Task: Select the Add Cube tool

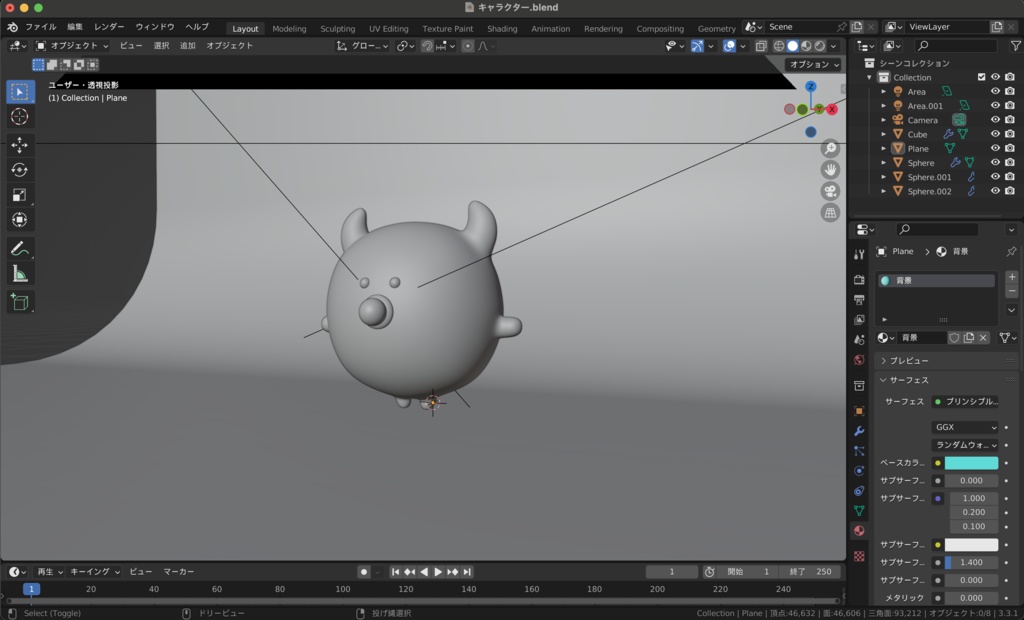Action: tap(20, 302)
